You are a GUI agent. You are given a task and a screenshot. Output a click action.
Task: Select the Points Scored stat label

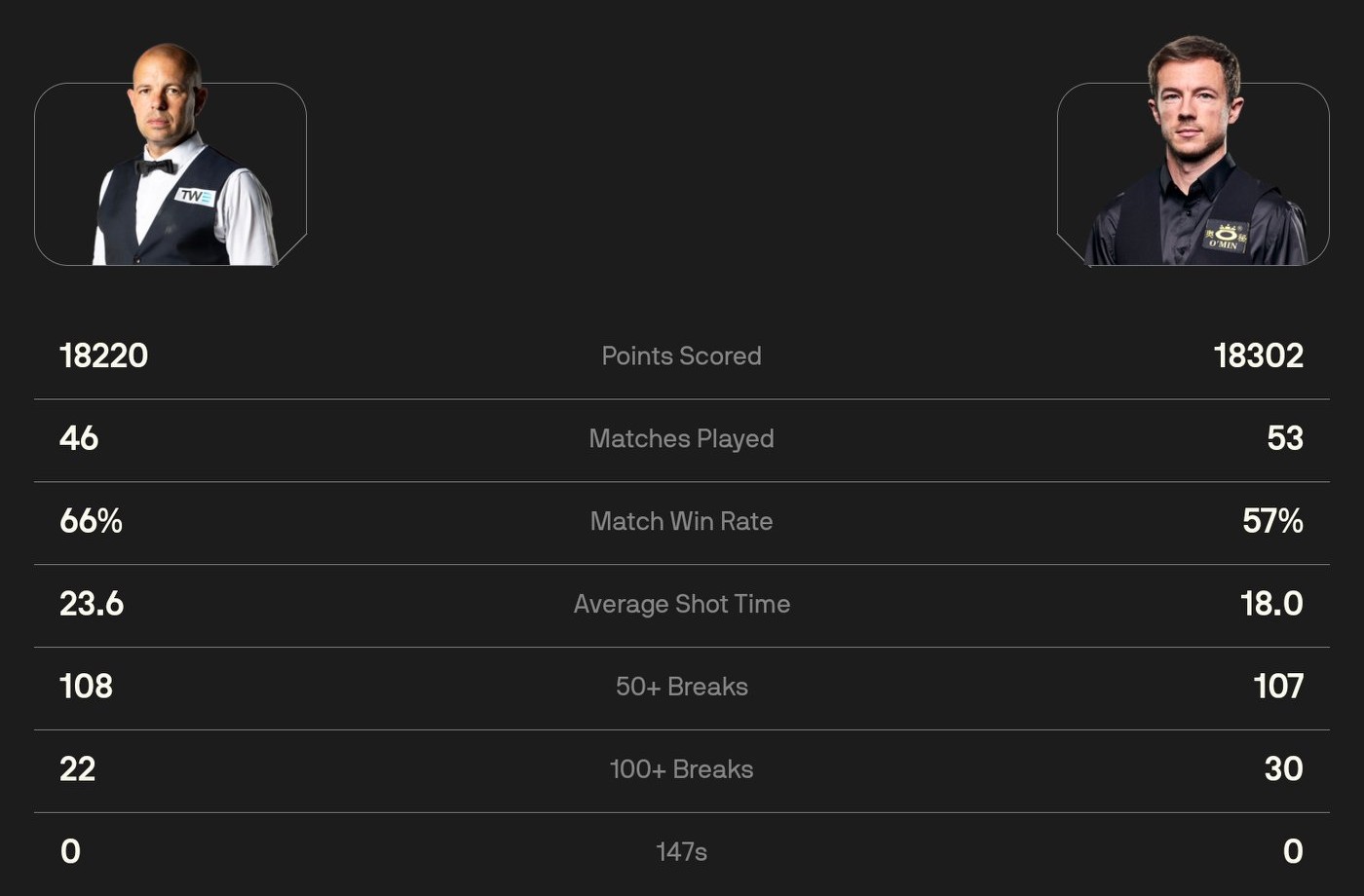point(681,356)
